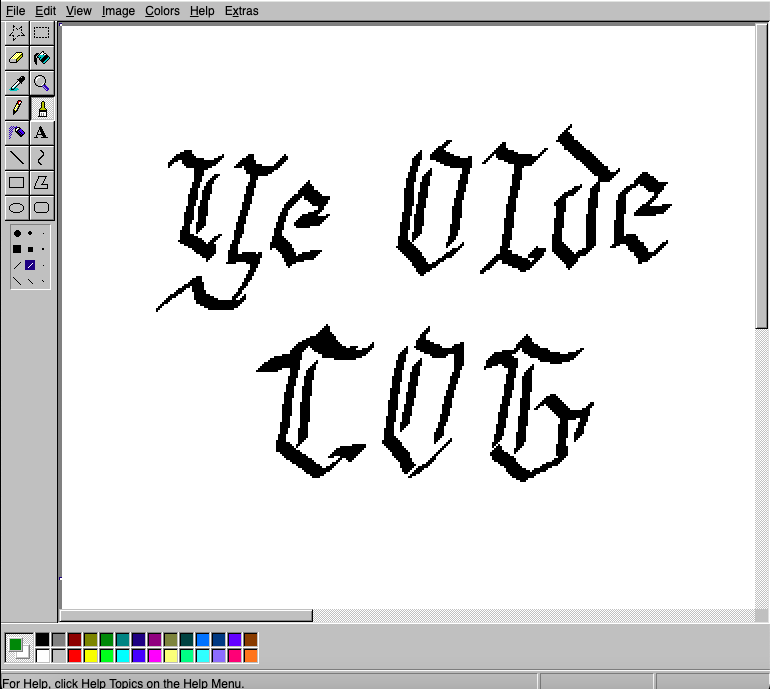770x689 pixels.
Task: Choose the large backslash brush shape
Action: click(x=17, y=281)
